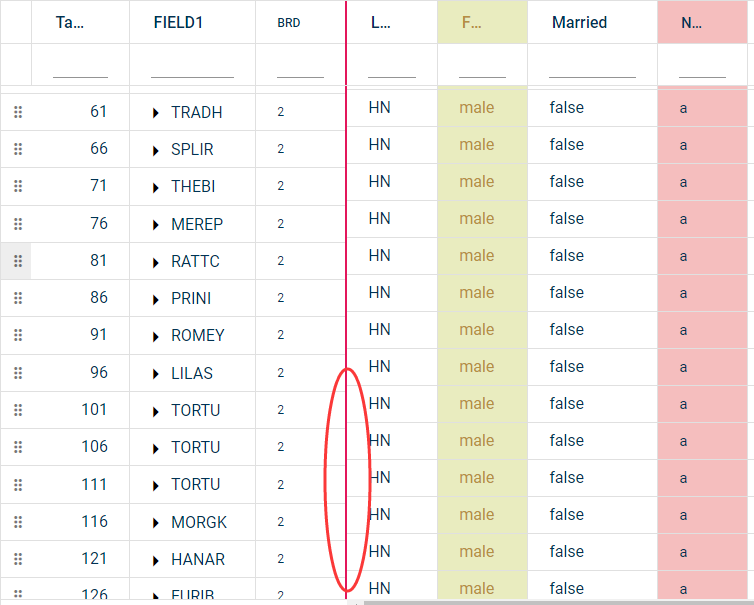This screenshot has width=754, height=605.
Task: Expand the MOREP row arrow
Action: 156,225
